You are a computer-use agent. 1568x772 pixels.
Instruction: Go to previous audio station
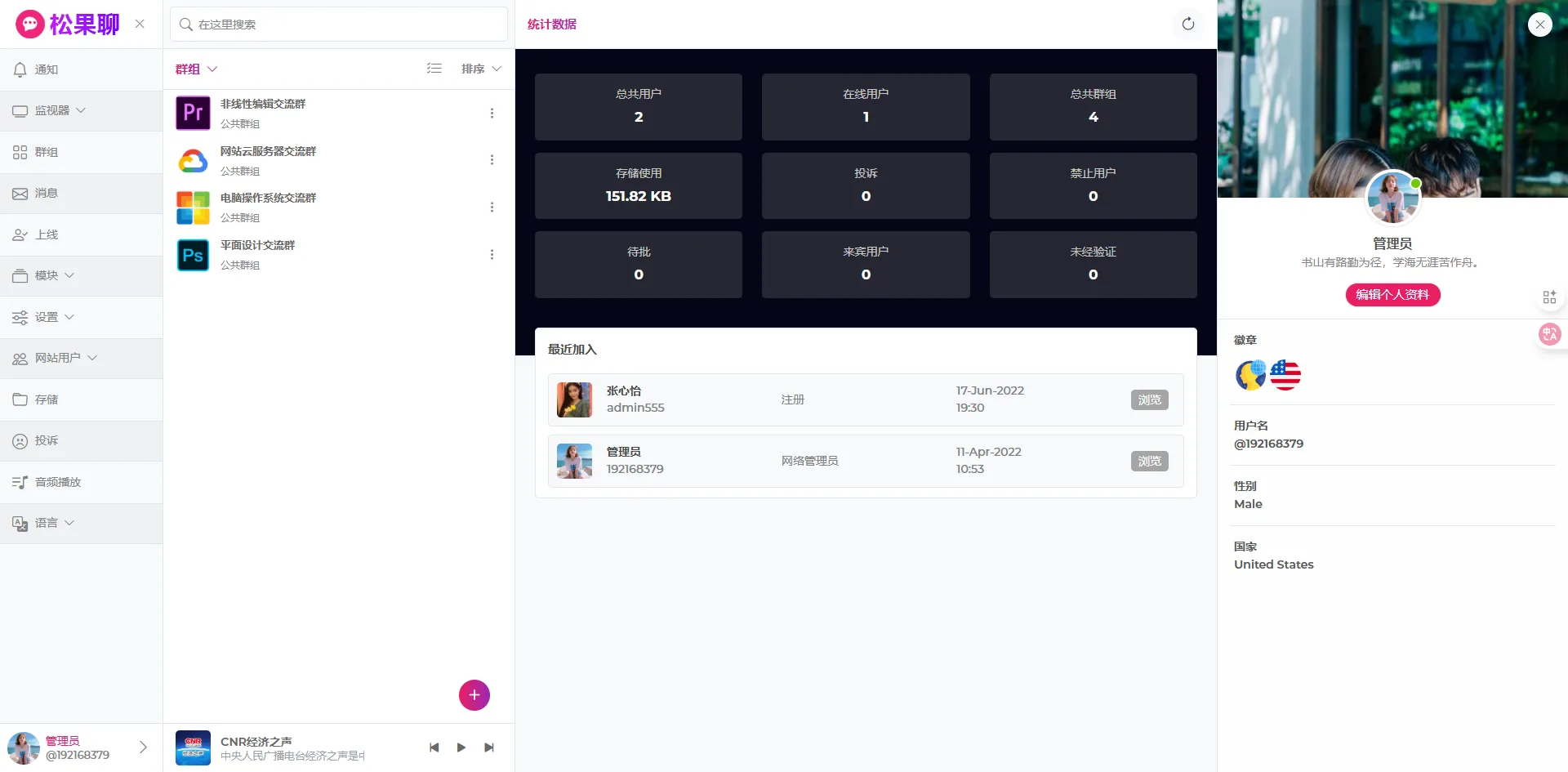coord(434,747)
